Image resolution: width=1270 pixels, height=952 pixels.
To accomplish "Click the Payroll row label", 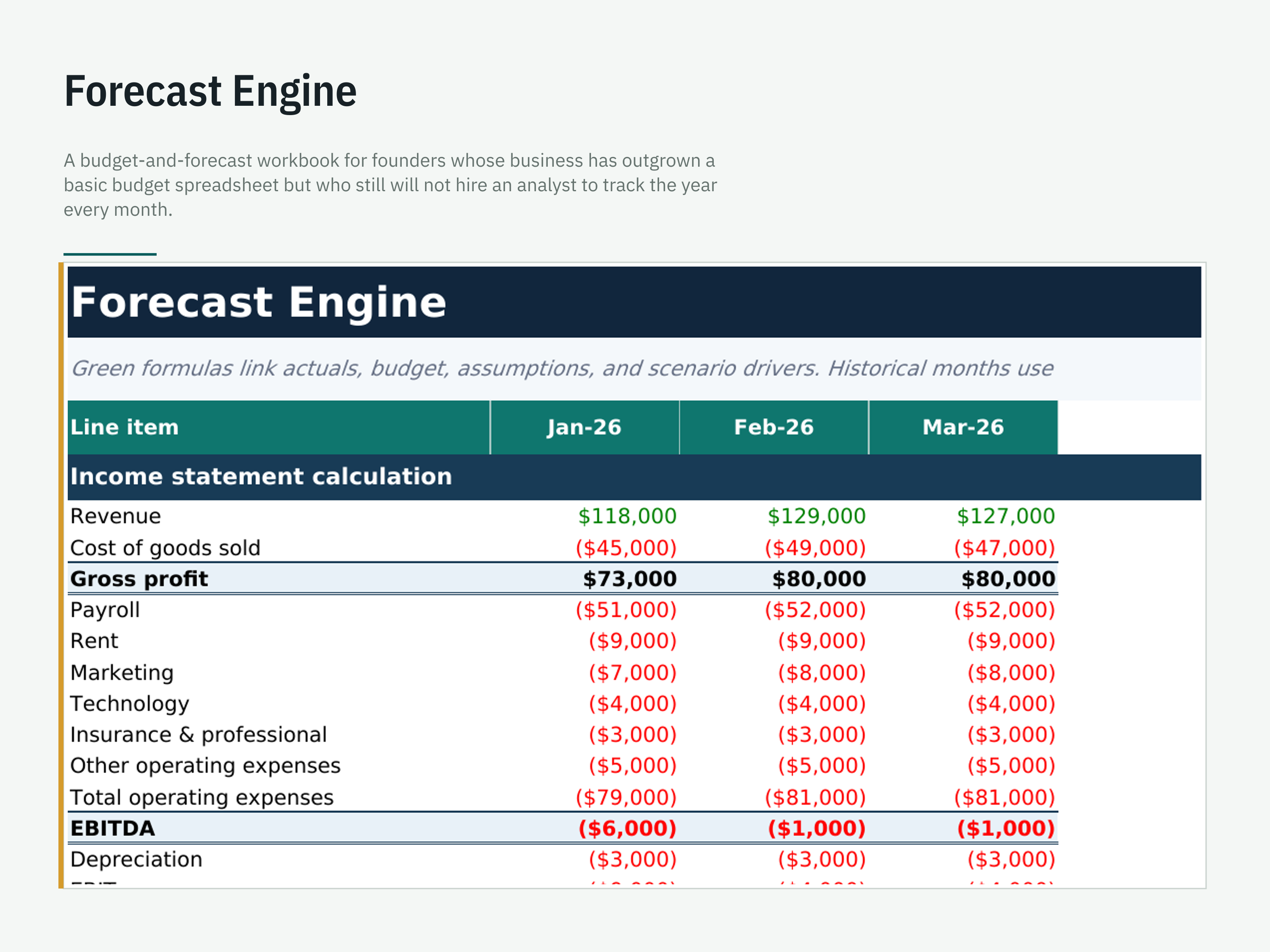I will (x=105, y=610).
